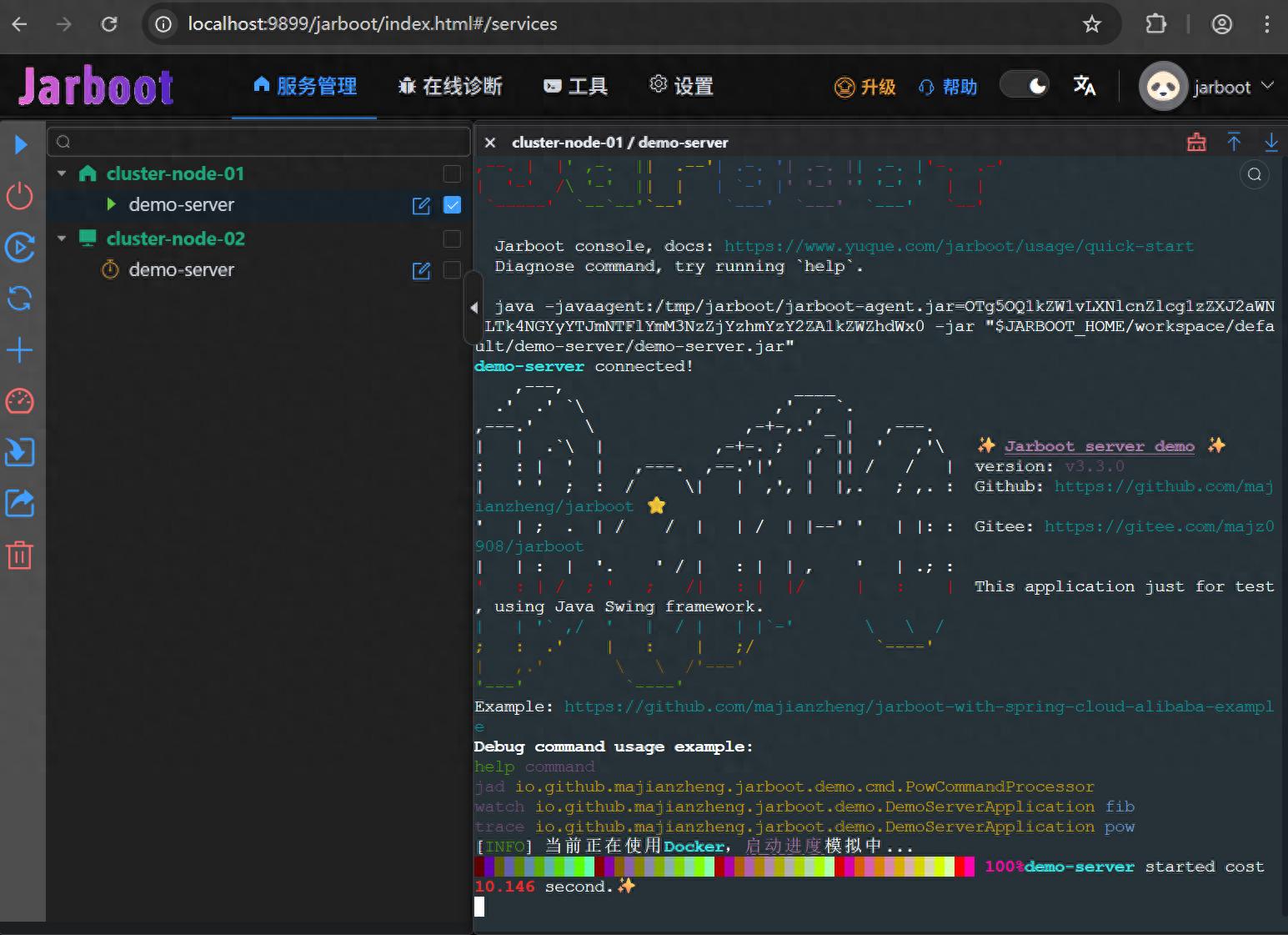
Task: Click the plus icon to add service
Action: click(20, 350)
